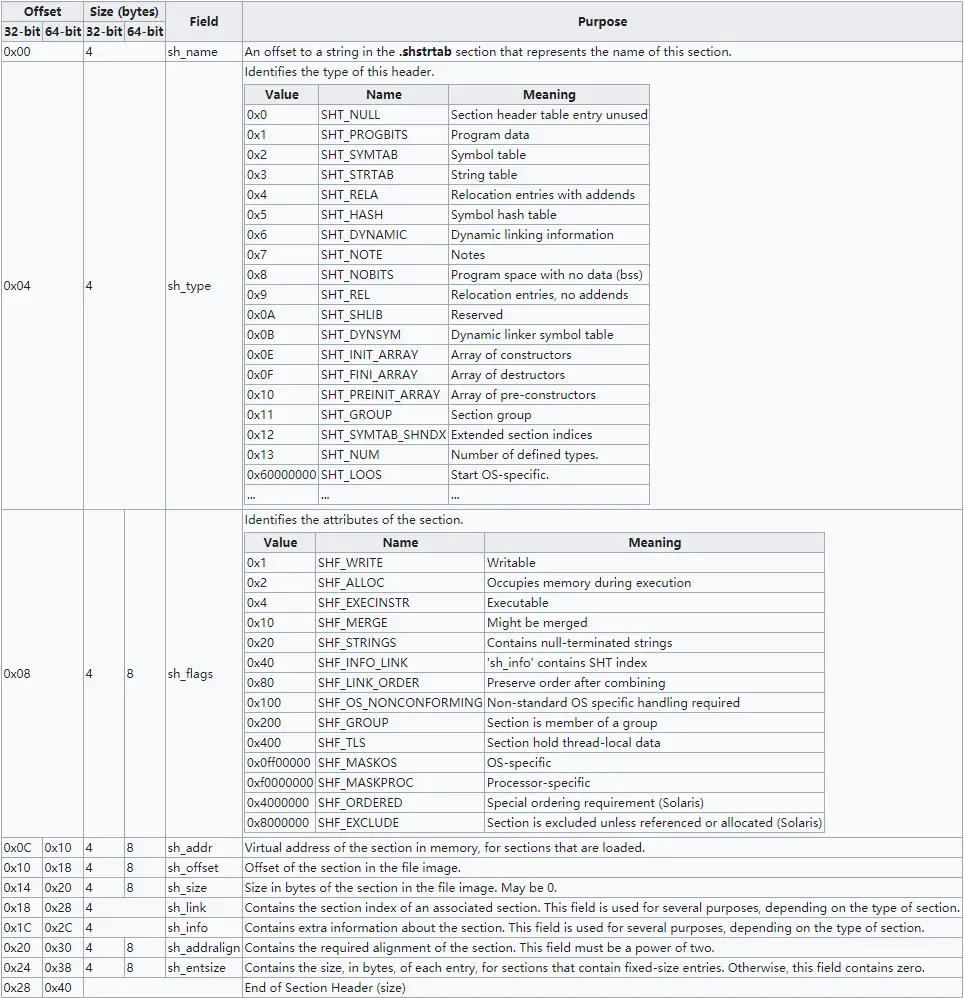964x998 pixels.
Task: Click the sh_info field cell
Action: click(204, 927)
